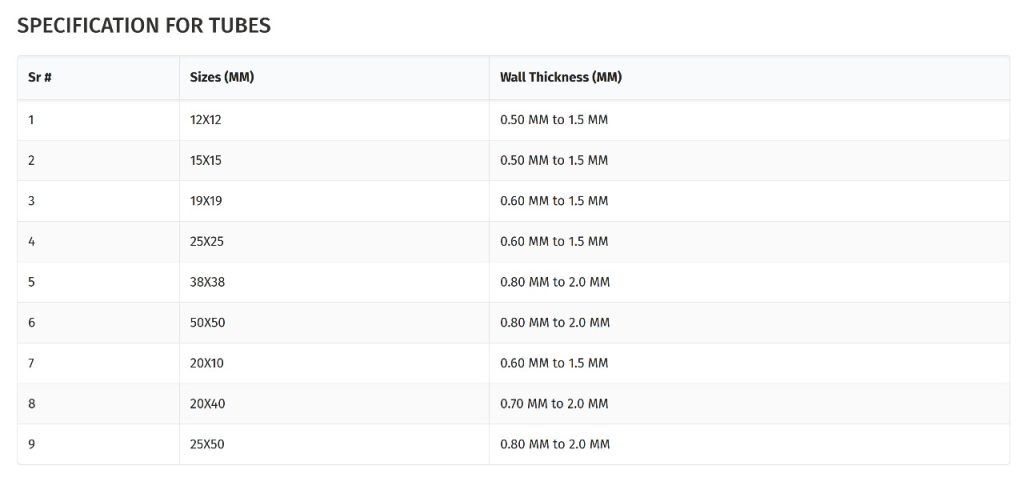This screenshot has width=1024, height=486.
Task: Click the 50X50 size cell
Action: 207,323
